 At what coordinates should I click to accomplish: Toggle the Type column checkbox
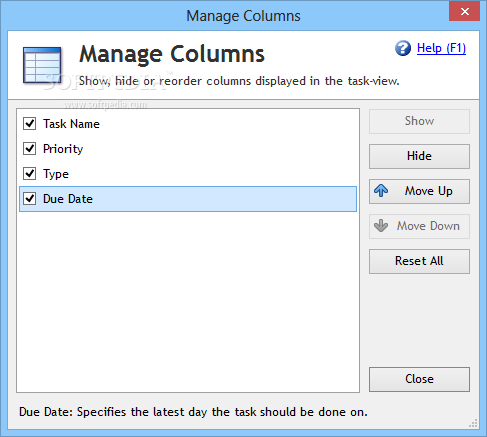30,174
